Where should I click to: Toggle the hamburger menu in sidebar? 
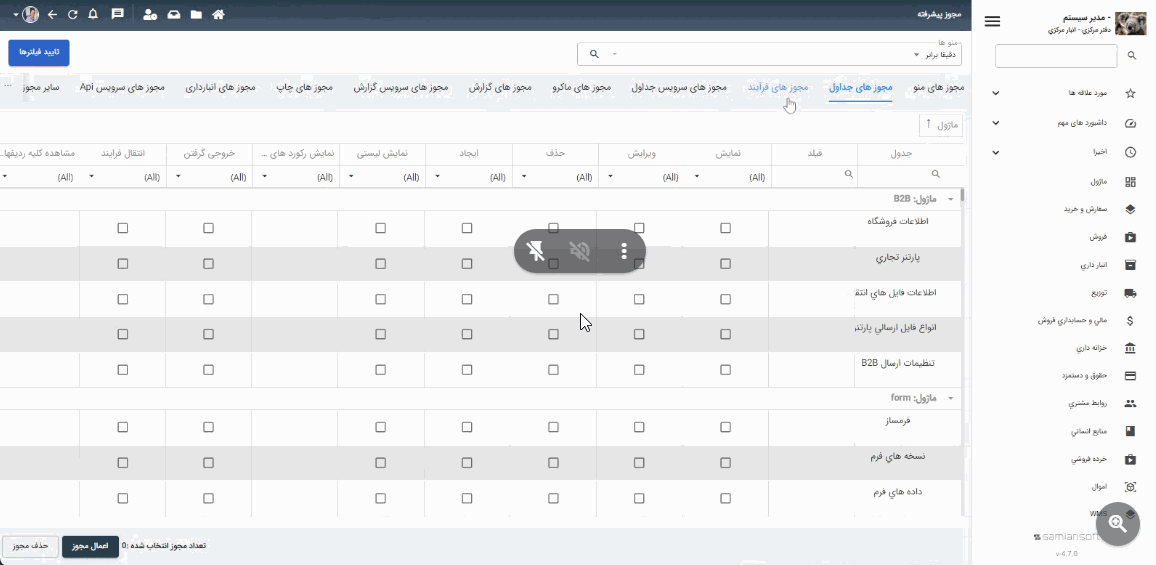coord(992,22)
